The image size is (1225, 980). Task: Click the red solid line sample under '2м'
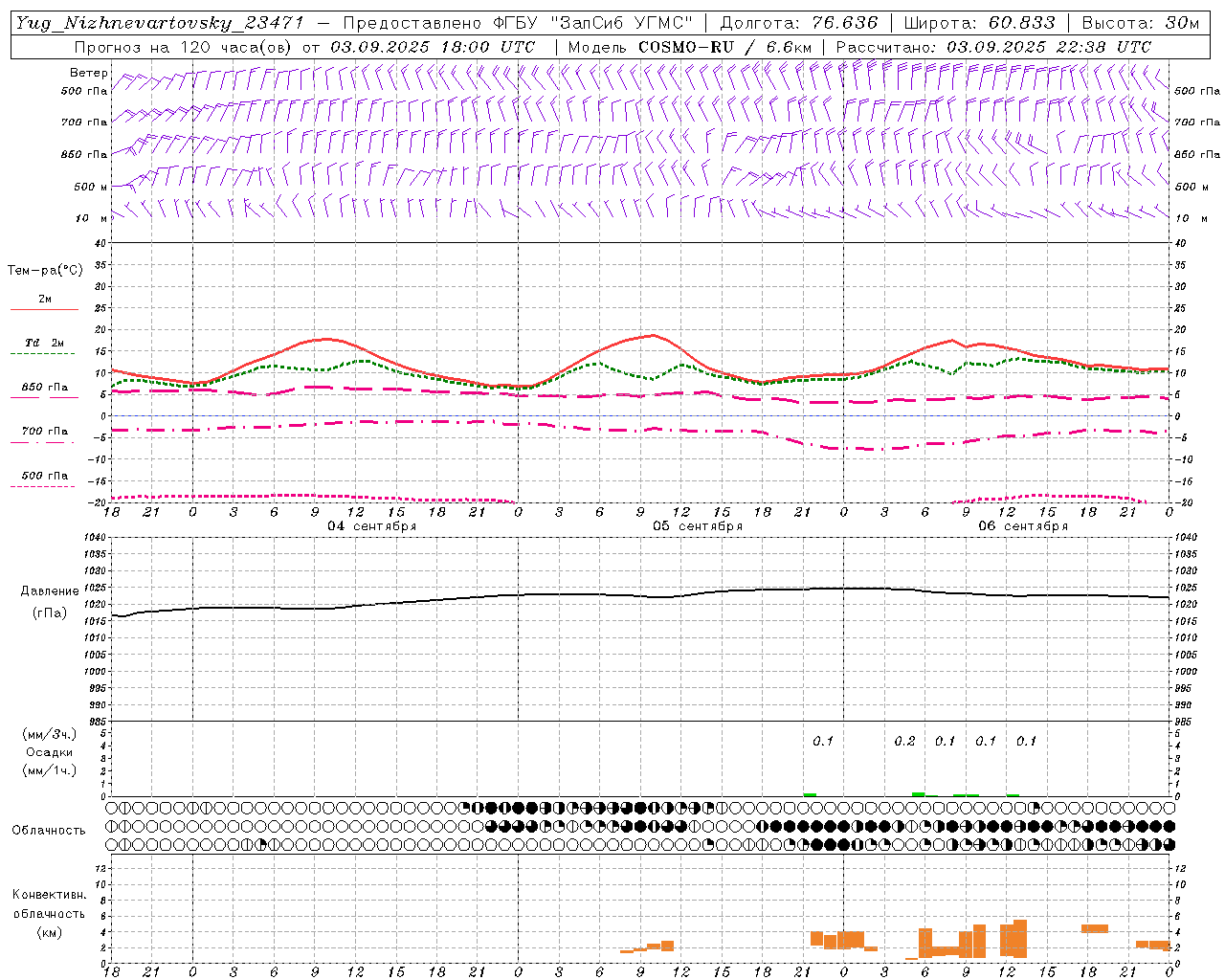(x=44, y=310)
